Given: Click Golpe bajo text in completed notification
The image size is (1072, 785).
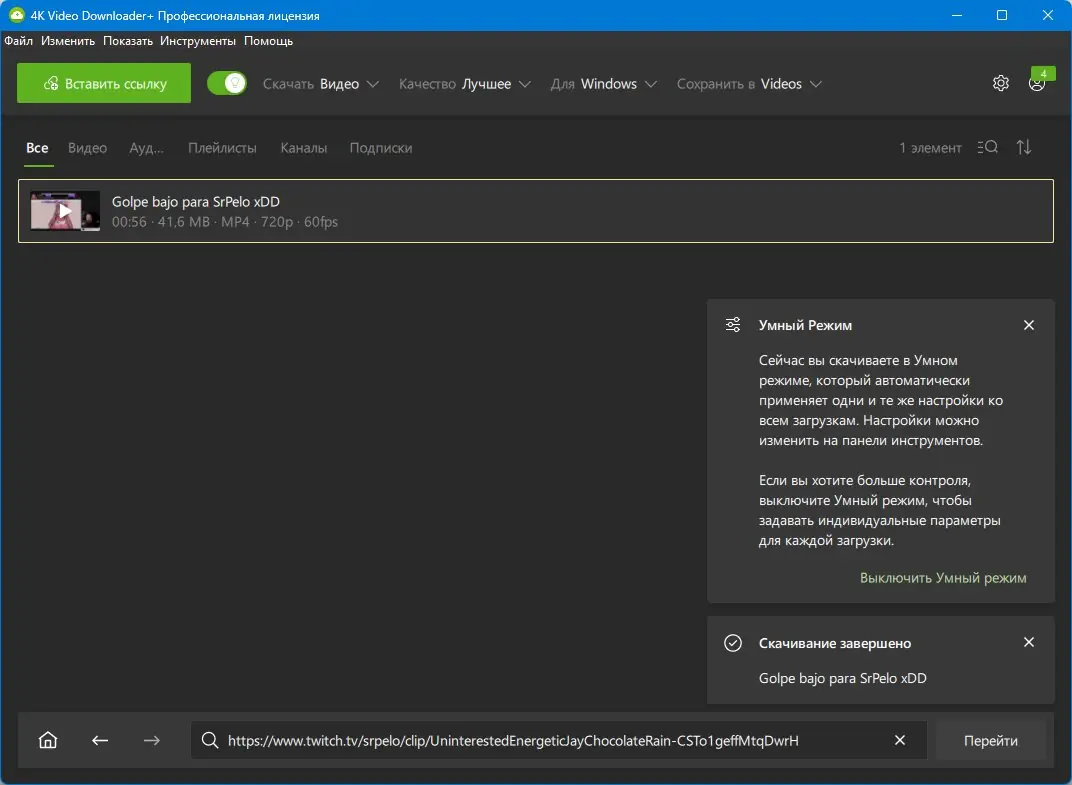Looking at the screenshot, I should pos(842,678).
